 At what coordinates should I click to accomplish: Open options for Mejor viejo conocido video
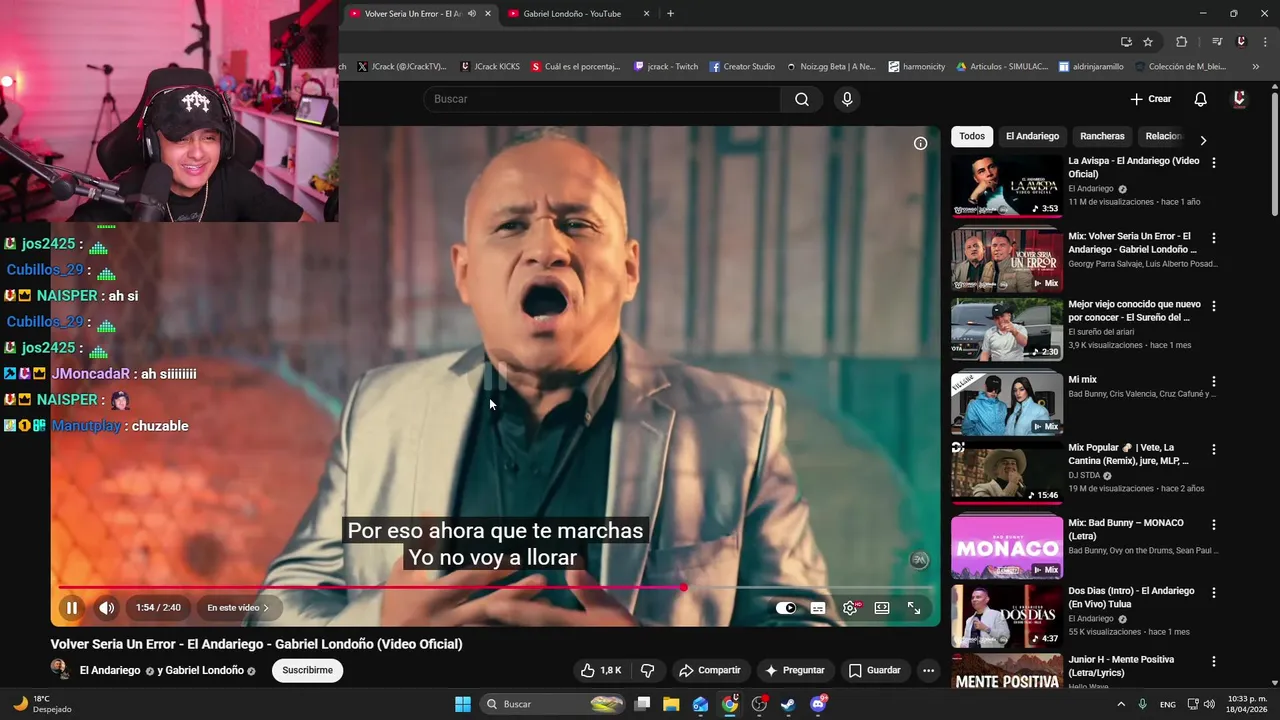point(1214,305)
